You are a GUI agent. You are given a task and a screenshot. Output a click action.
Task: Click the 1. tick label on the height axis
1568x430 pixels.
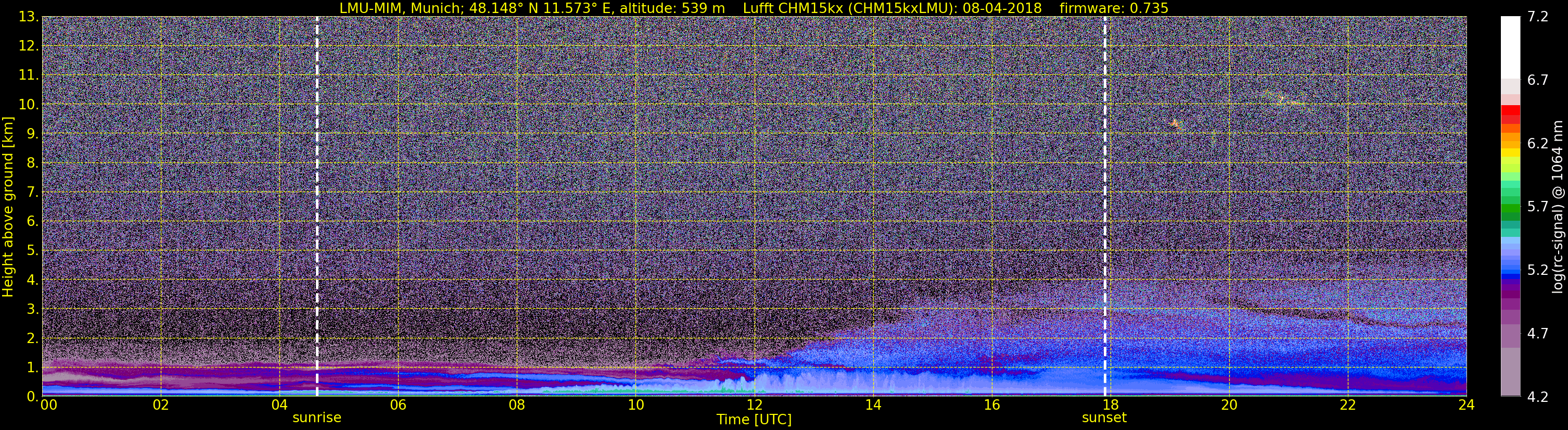tap(33, 367)
